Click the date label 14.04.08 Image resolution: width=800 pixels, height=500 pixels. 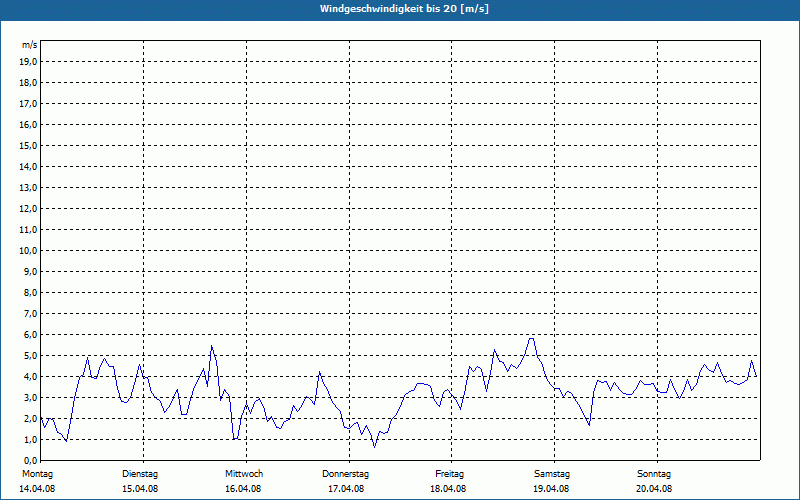37,489
